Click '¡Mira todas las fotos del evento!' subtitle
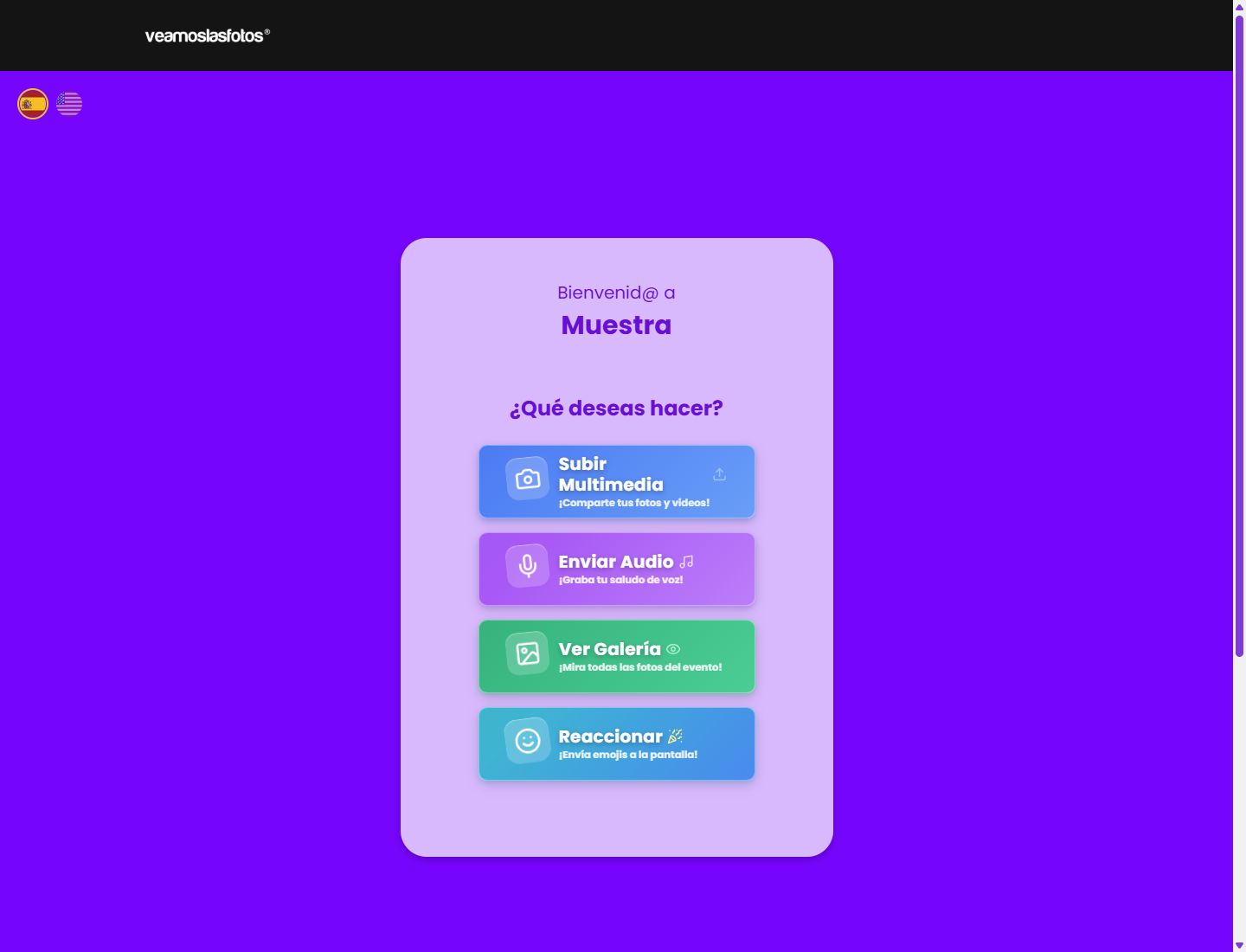This screenshot has height=952, width=1246. 640,667
